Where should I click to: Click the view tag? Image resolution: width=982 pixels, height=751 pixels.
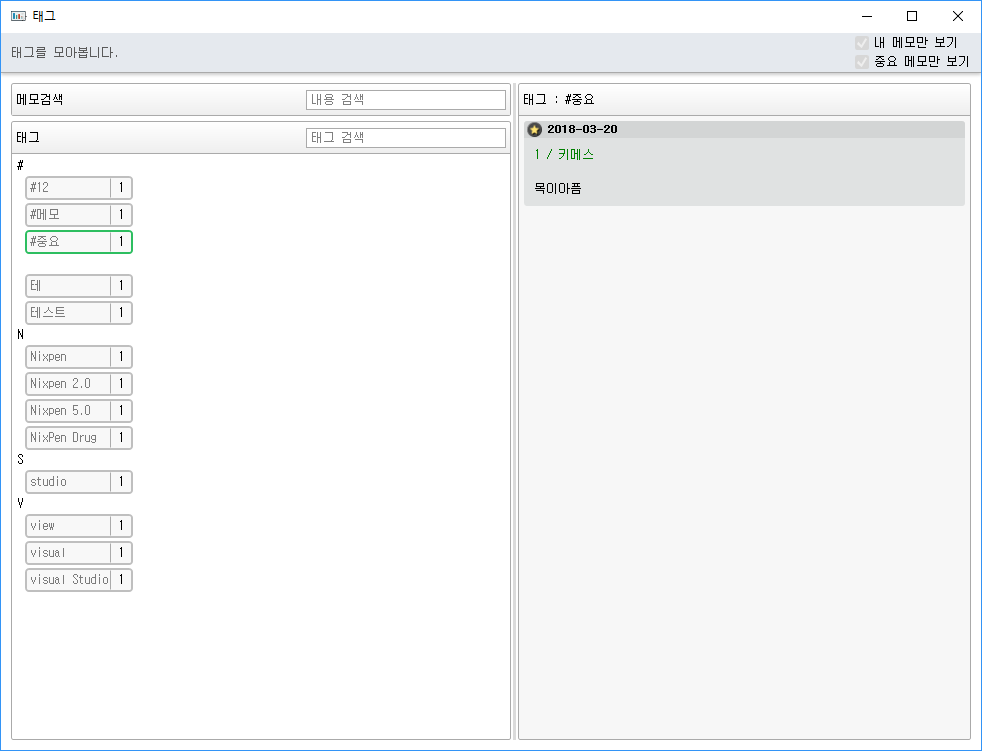[78, 526]
